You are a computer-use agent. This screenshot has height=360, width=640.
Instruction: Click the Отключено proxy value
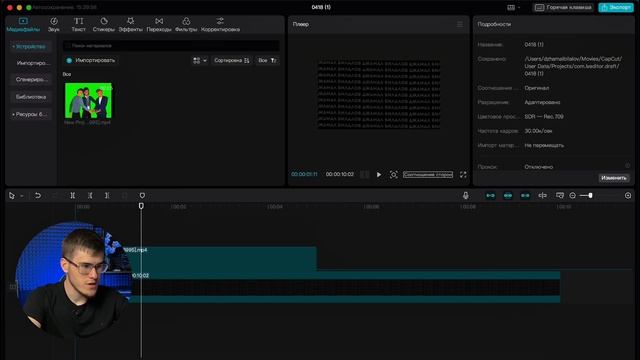(539, 167)
